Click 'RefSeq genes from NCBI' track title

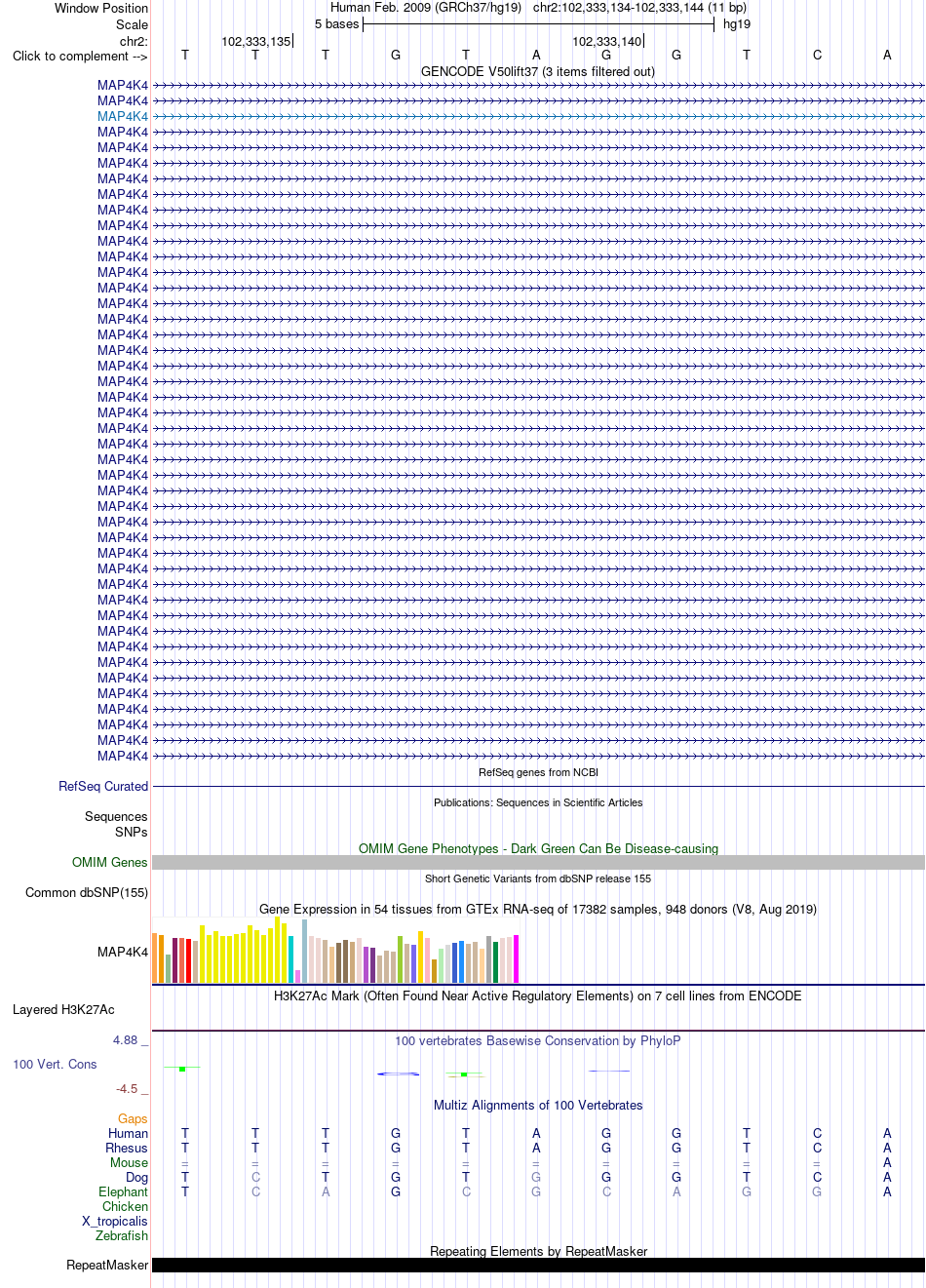[538, 772]
